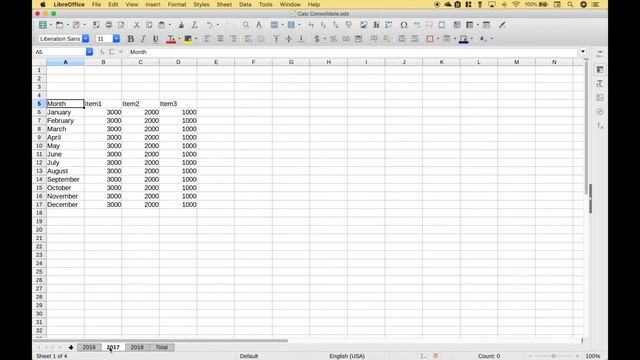Viewport: 640px width, 360px height.
Task: Expand the Font Name dropdown
Action: [85, 38]
